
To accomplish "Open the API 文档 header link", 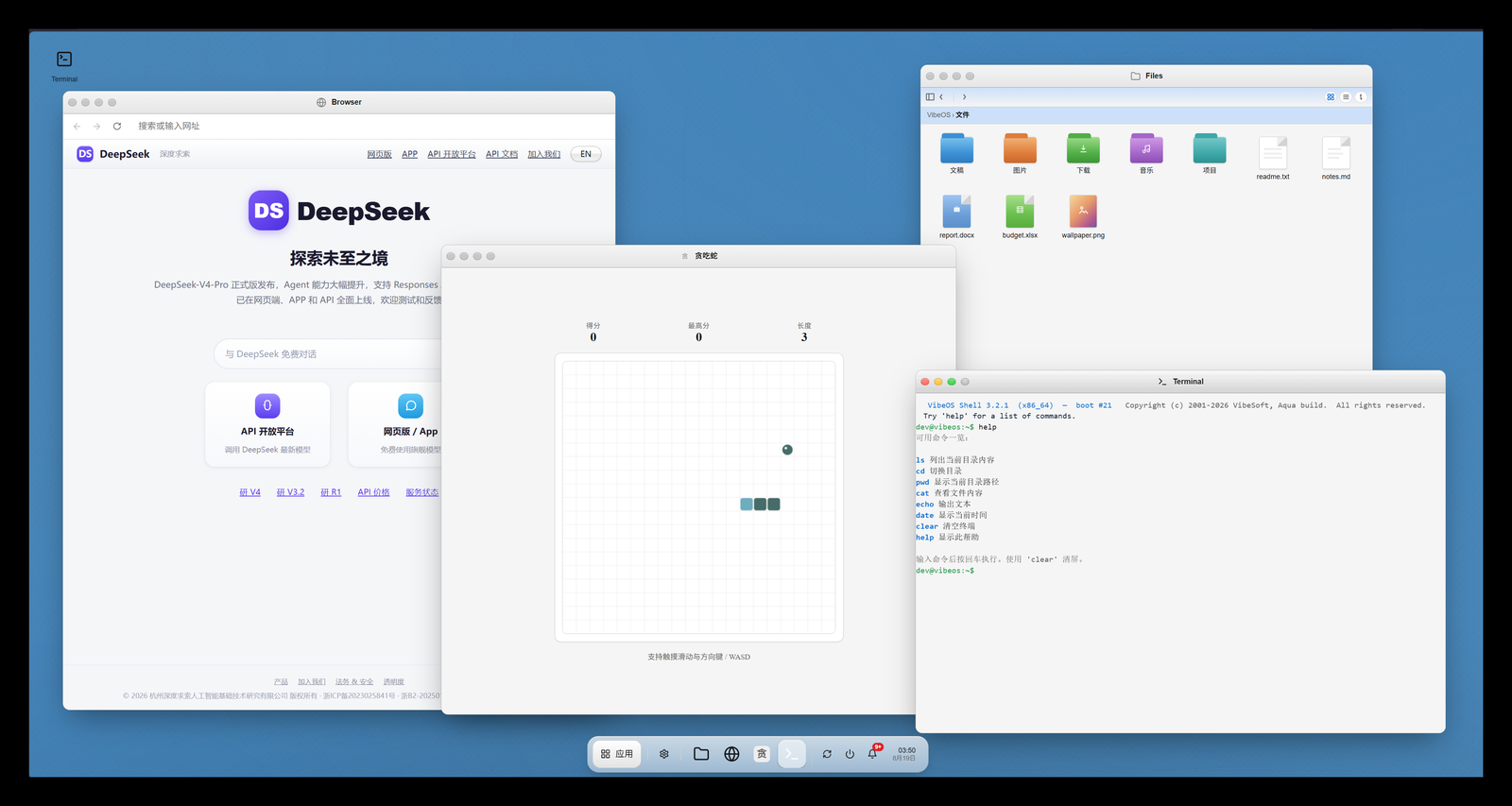I will click(x=502, y=154).
